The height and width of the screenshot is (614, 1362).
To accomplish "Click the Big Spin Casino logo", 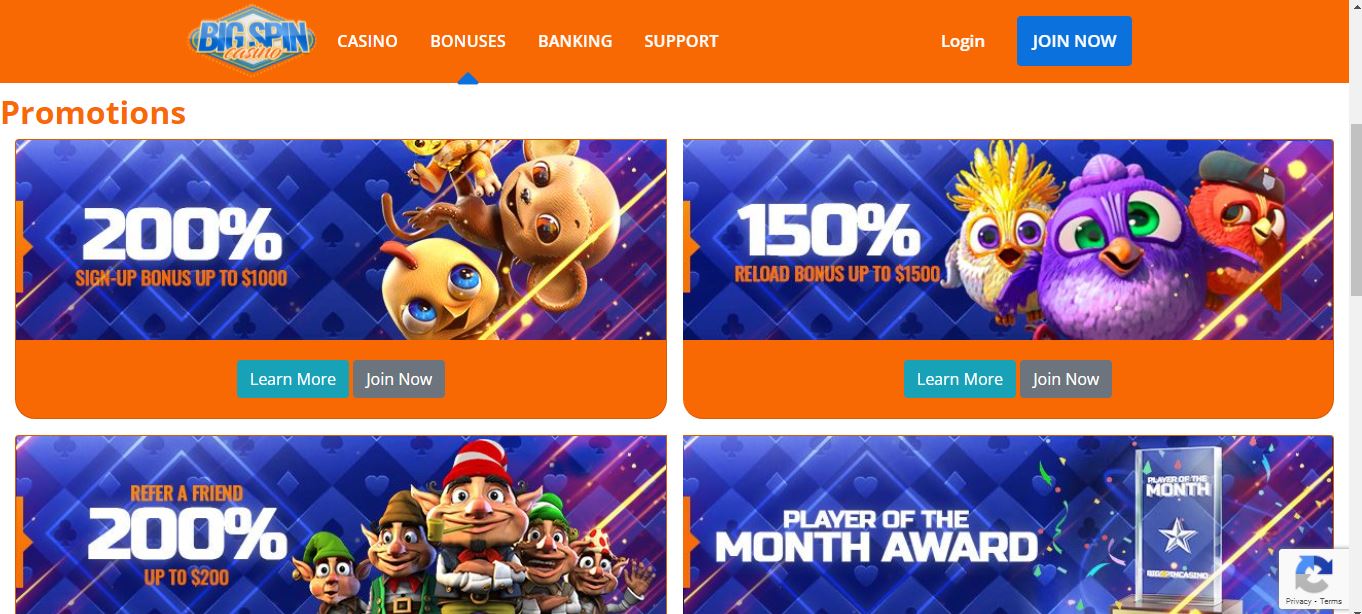I will pyautogui.click(x=252, y=41).
